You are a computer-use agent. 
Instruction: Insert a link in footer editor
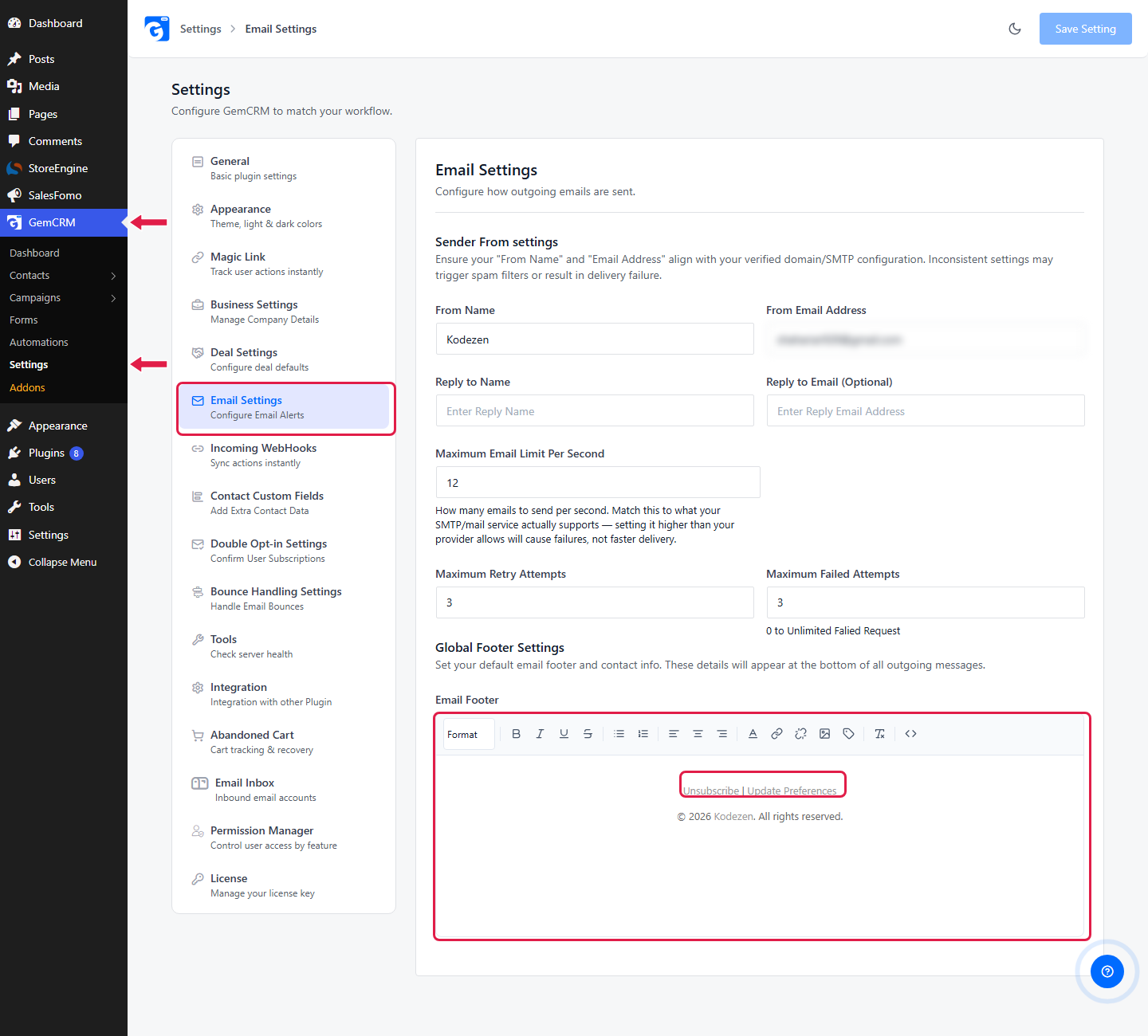point(776,734)
